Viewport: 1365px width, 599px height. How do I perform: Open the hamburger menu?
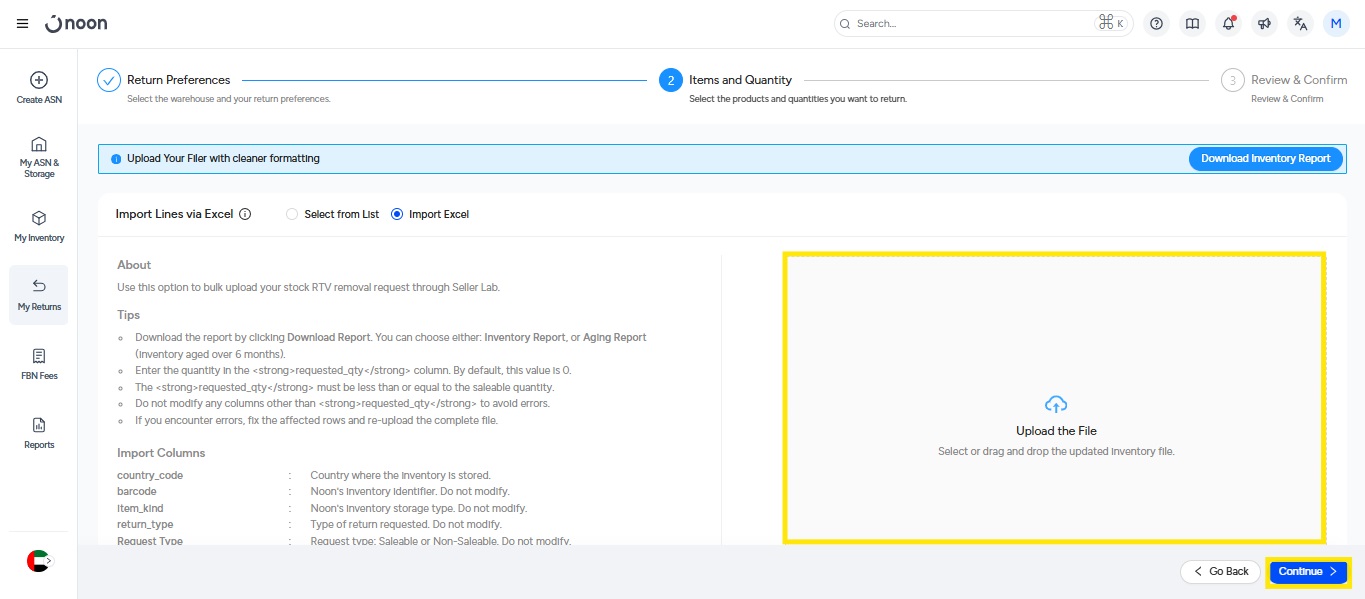[23, 23]
